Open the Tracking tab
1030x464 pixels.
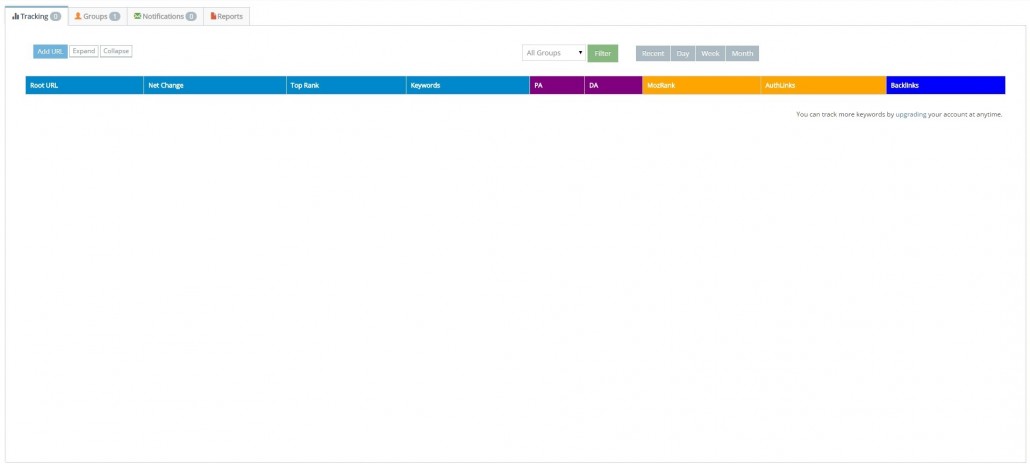[35, 16]
